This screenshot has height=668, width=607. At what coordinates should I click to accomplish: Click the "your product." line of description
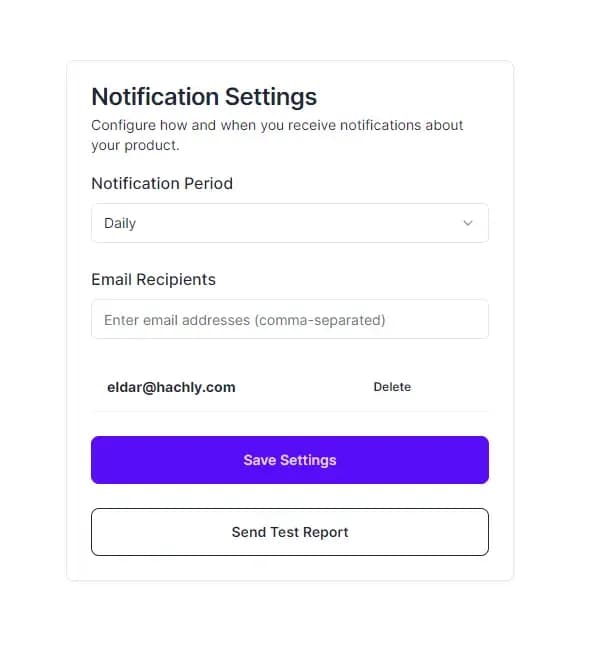coord(135,146)
